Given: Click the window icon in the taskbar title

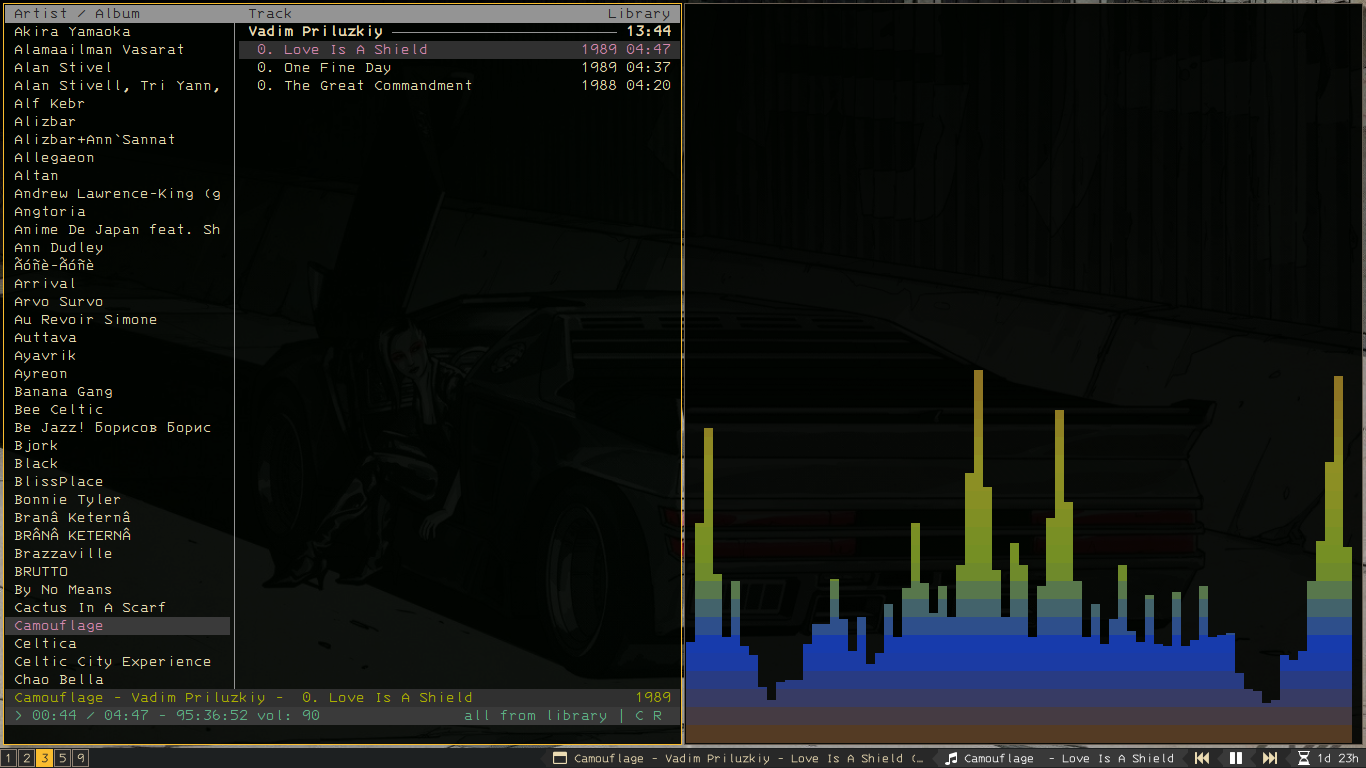Looking at the screenshot, I should coord(560,758).
